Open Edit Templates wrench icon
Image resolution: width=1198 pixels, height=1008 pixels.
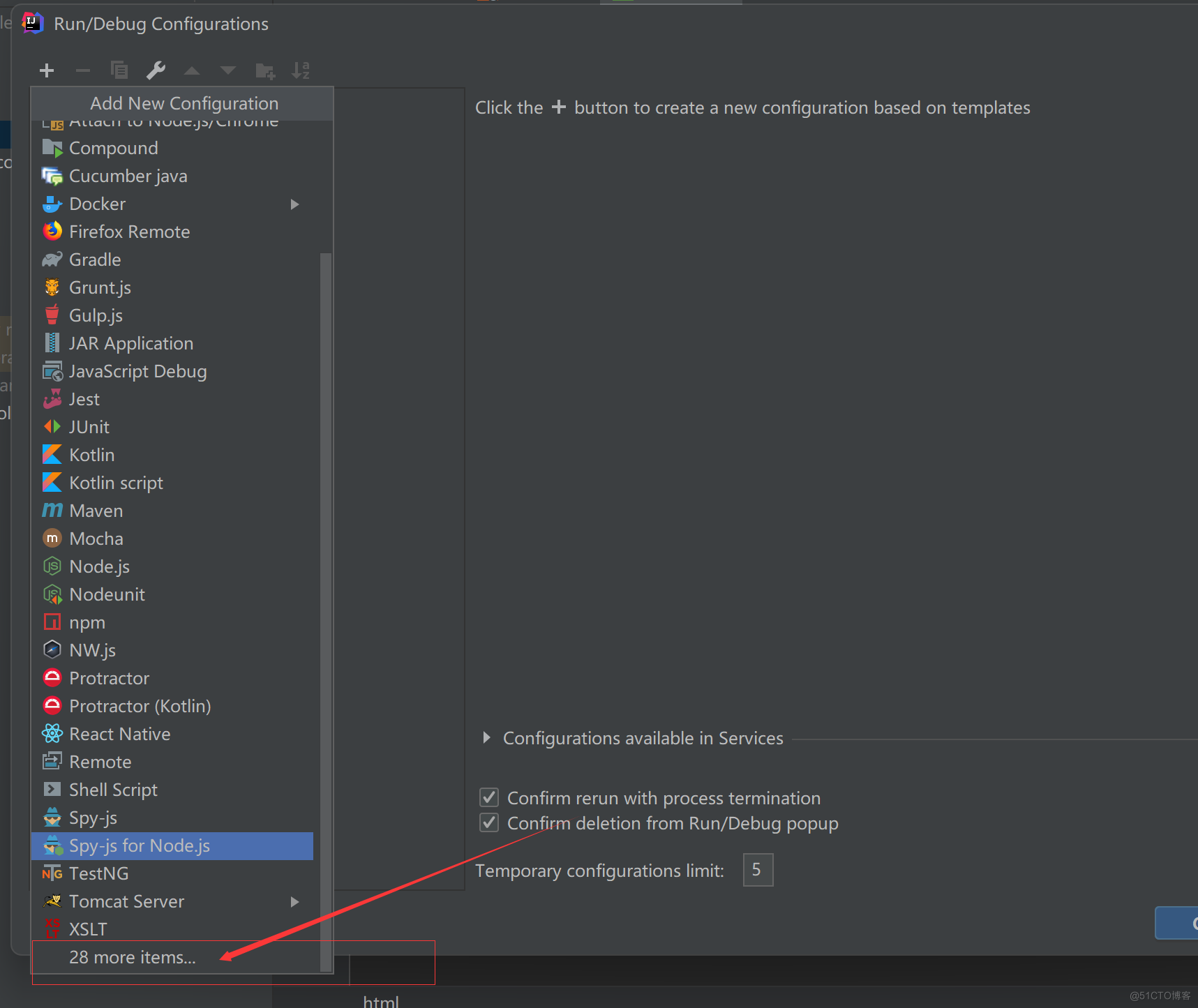pos(156,70)
